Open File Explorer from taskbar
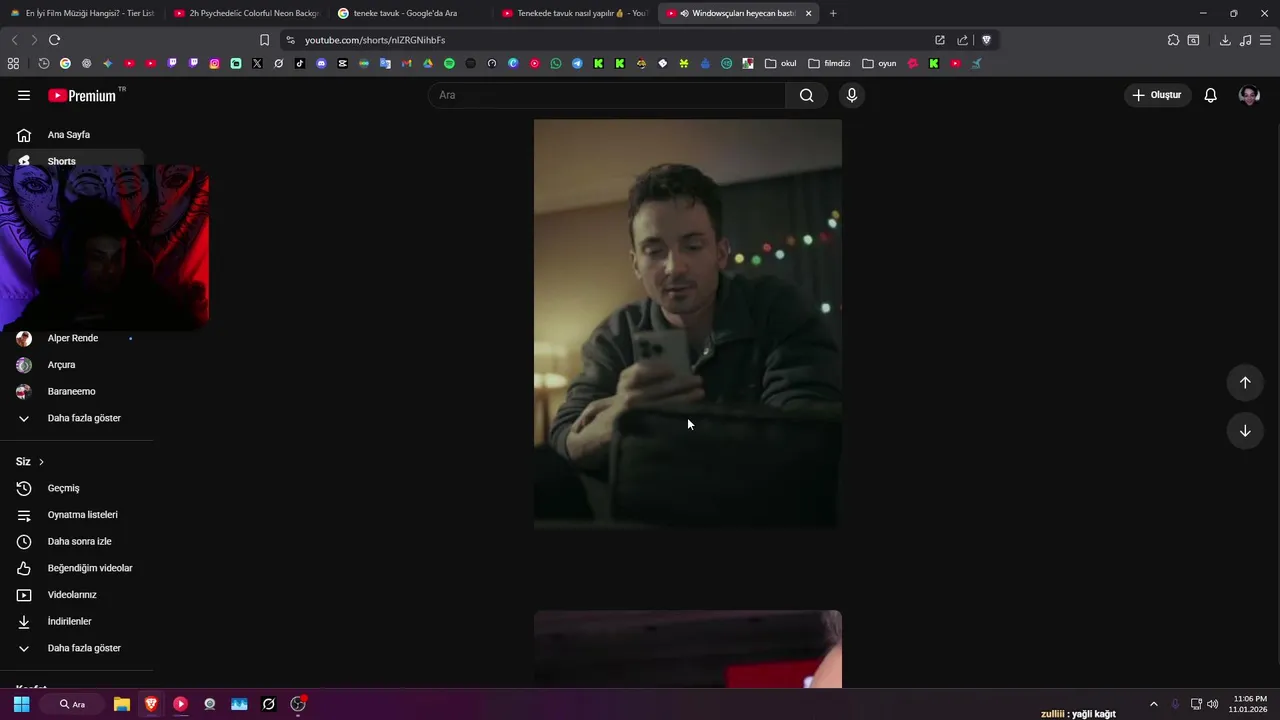The height and width of the screenshot is (720, 1280). 122,704
